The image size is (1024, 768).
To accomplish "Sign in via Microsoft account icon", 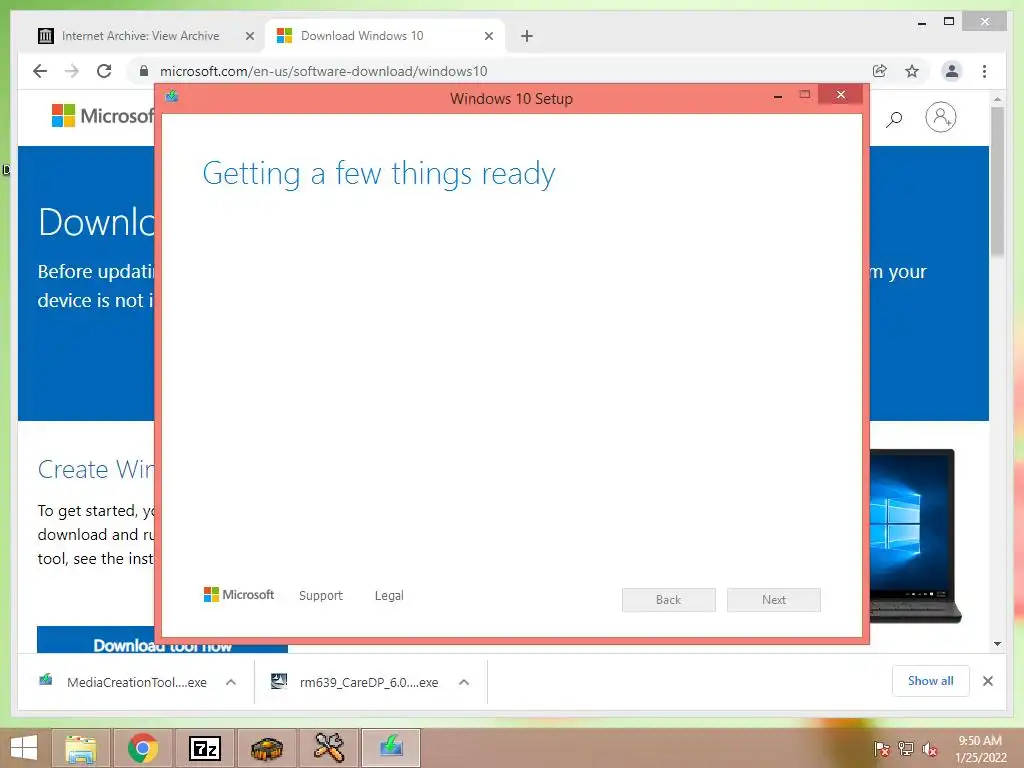I will click(x=940, y=118).
